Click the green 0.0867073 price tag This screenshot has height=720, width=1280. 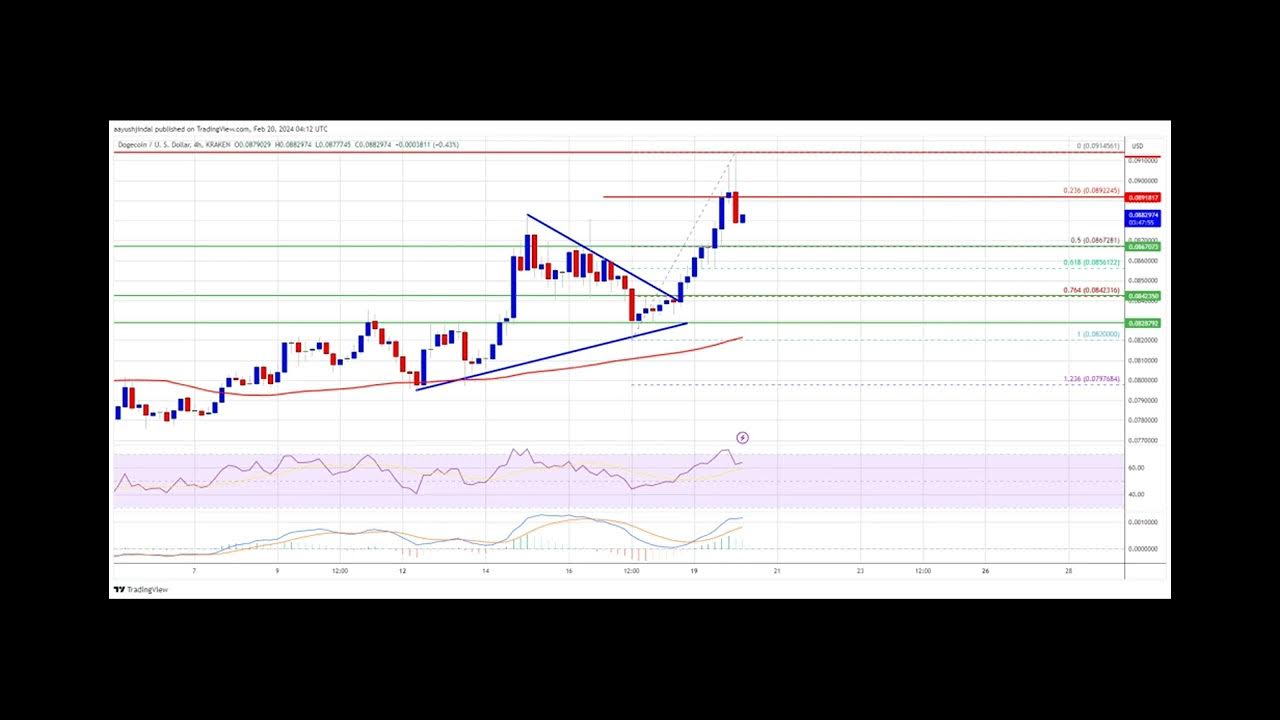point(1143,246)
